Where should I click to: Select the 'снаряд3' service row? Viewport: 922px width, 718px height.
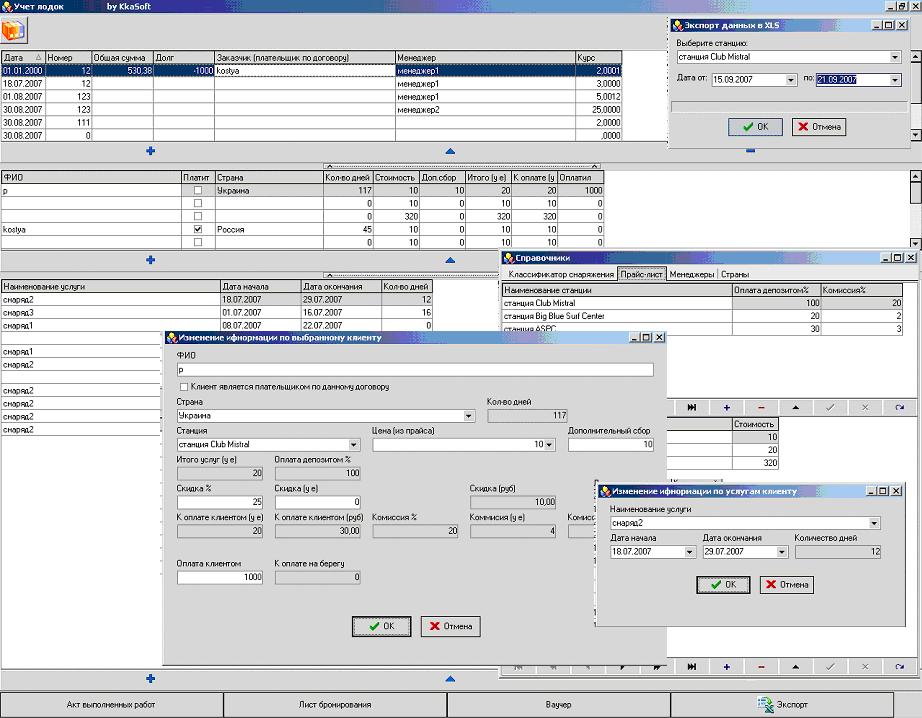coord(216,313)
